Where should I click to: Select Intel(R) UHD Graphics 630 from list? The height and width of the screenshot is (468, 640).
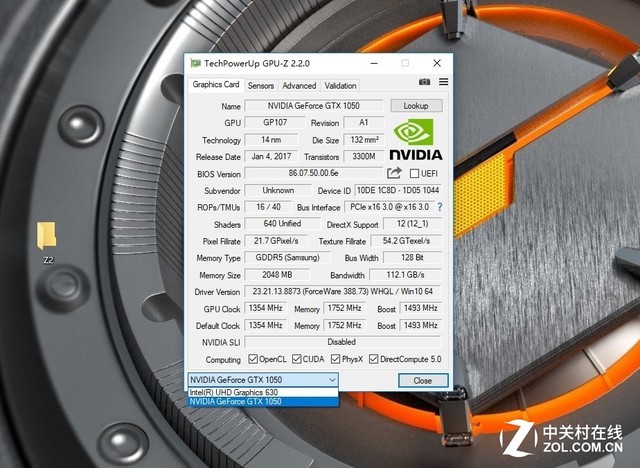tap(263, 392)
